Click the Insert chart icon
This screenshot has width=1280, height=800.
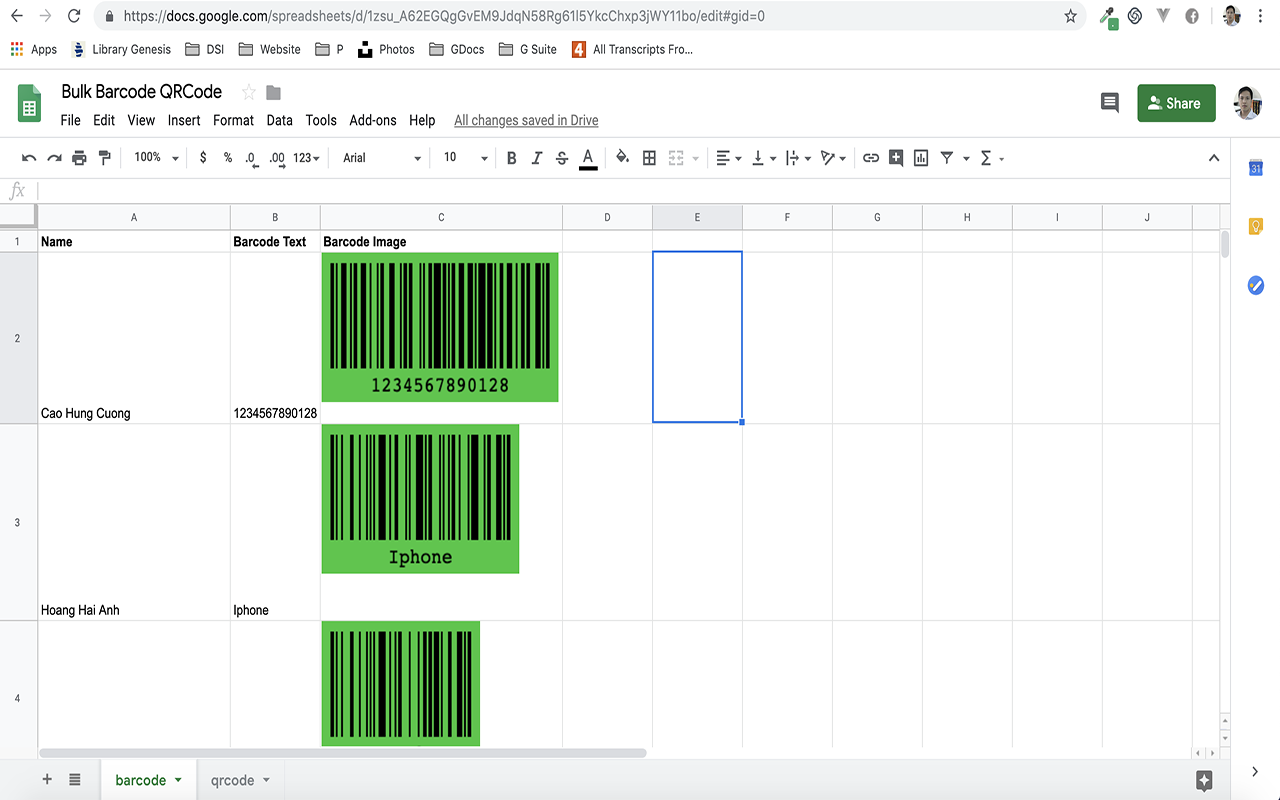click(921, 158)
